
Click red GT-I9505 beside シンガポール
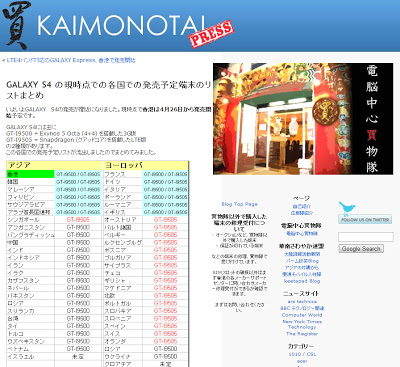pos(78,220)
